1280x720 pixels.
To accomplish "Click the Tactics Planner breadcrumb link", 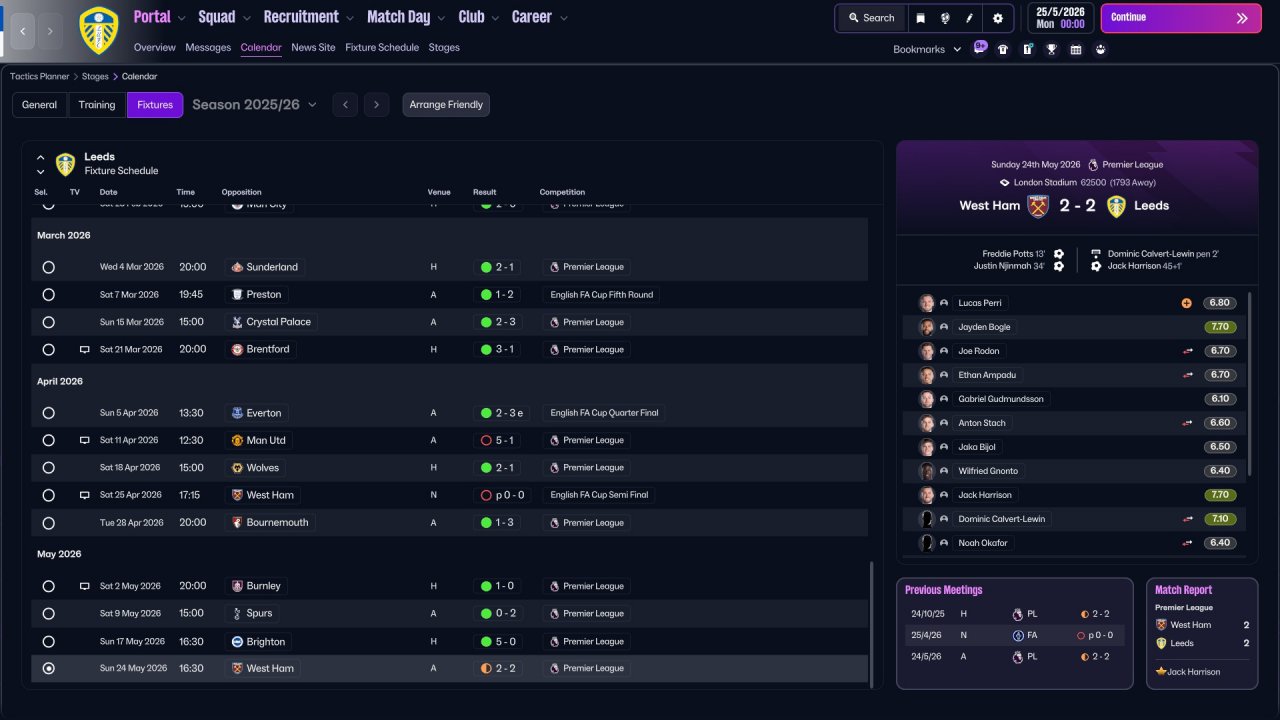I will coord(40,76).
